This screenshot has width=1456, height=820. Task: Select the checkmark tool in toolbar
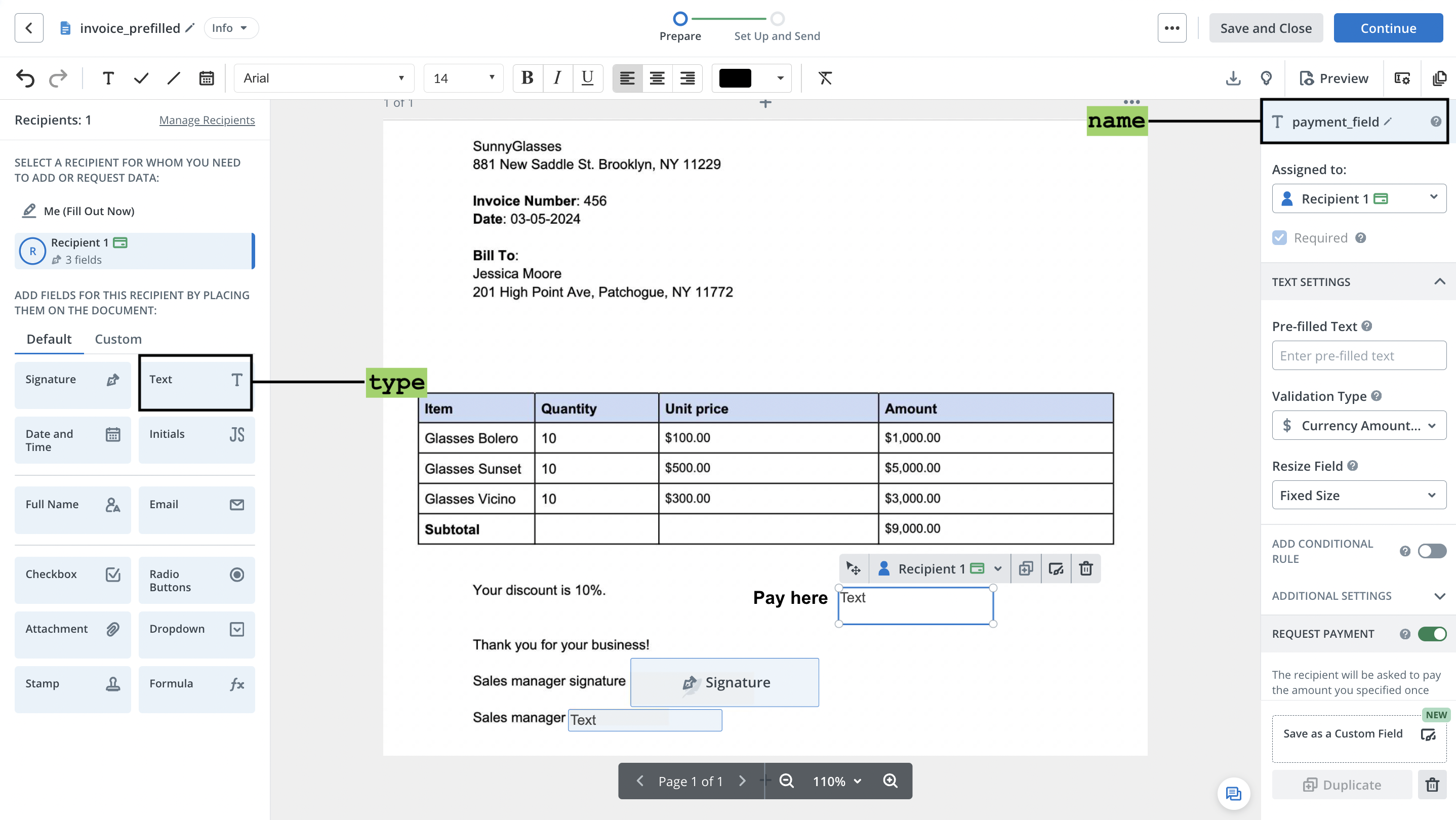141,78
